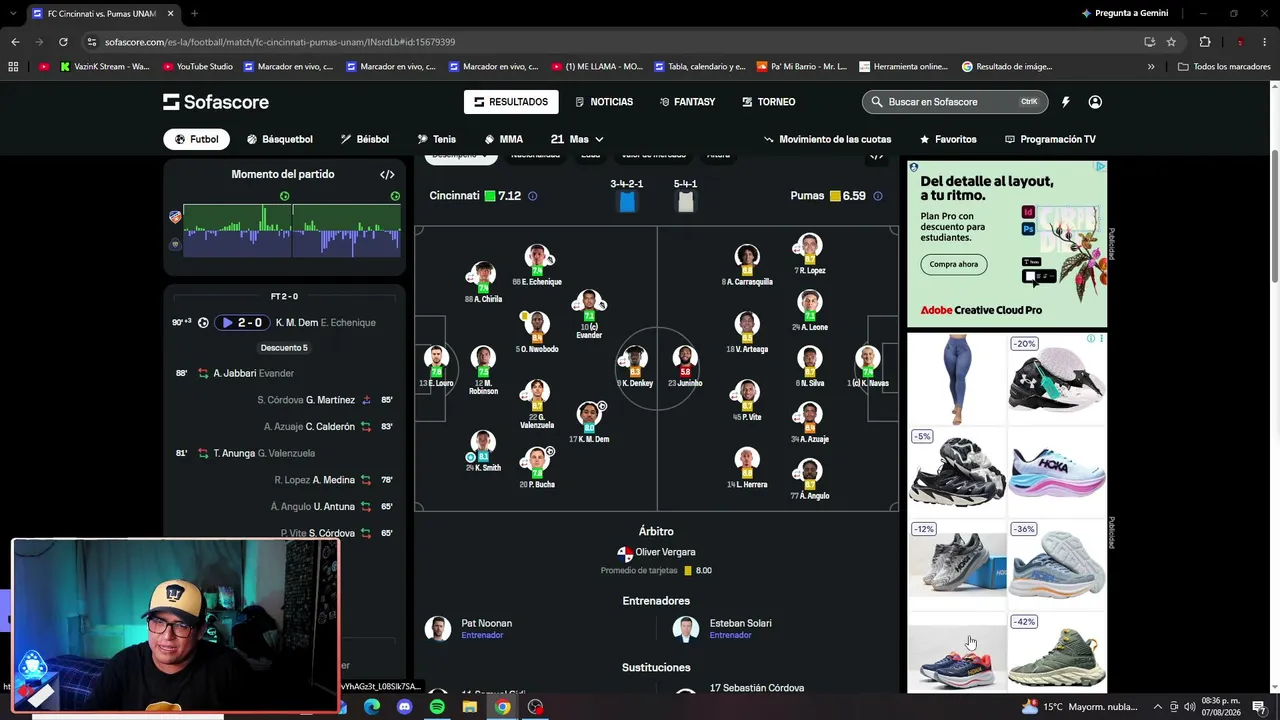The width and height of the screenshot is (1280, 720).
Task: Open Favoritos link
Action: point(948,139)
